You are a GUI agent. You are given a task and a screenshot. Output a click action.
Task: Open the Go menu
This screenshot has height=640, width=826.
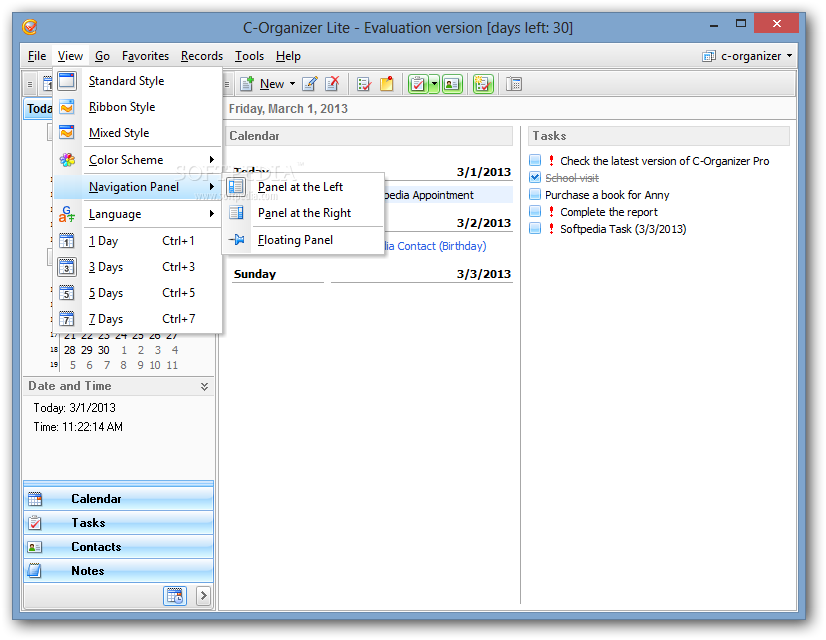coord(102,56)
